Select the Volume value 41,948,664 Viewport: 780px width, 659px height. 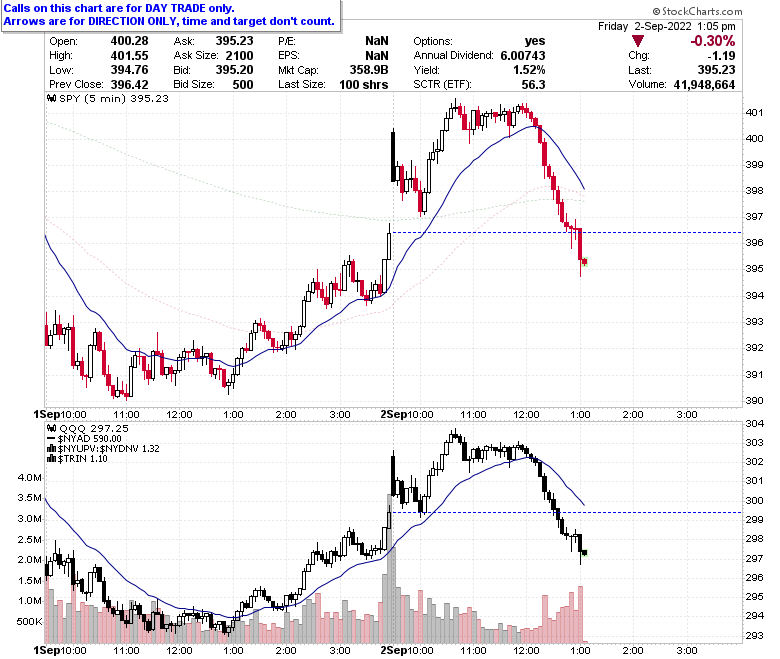pos(704,84)
